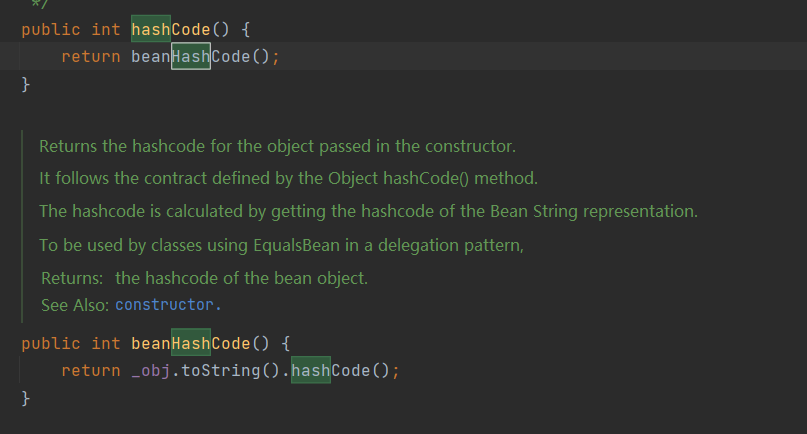Click the int return type of beanHashCode
This screenshot has width=807, height=434.
tap(105, 343)
